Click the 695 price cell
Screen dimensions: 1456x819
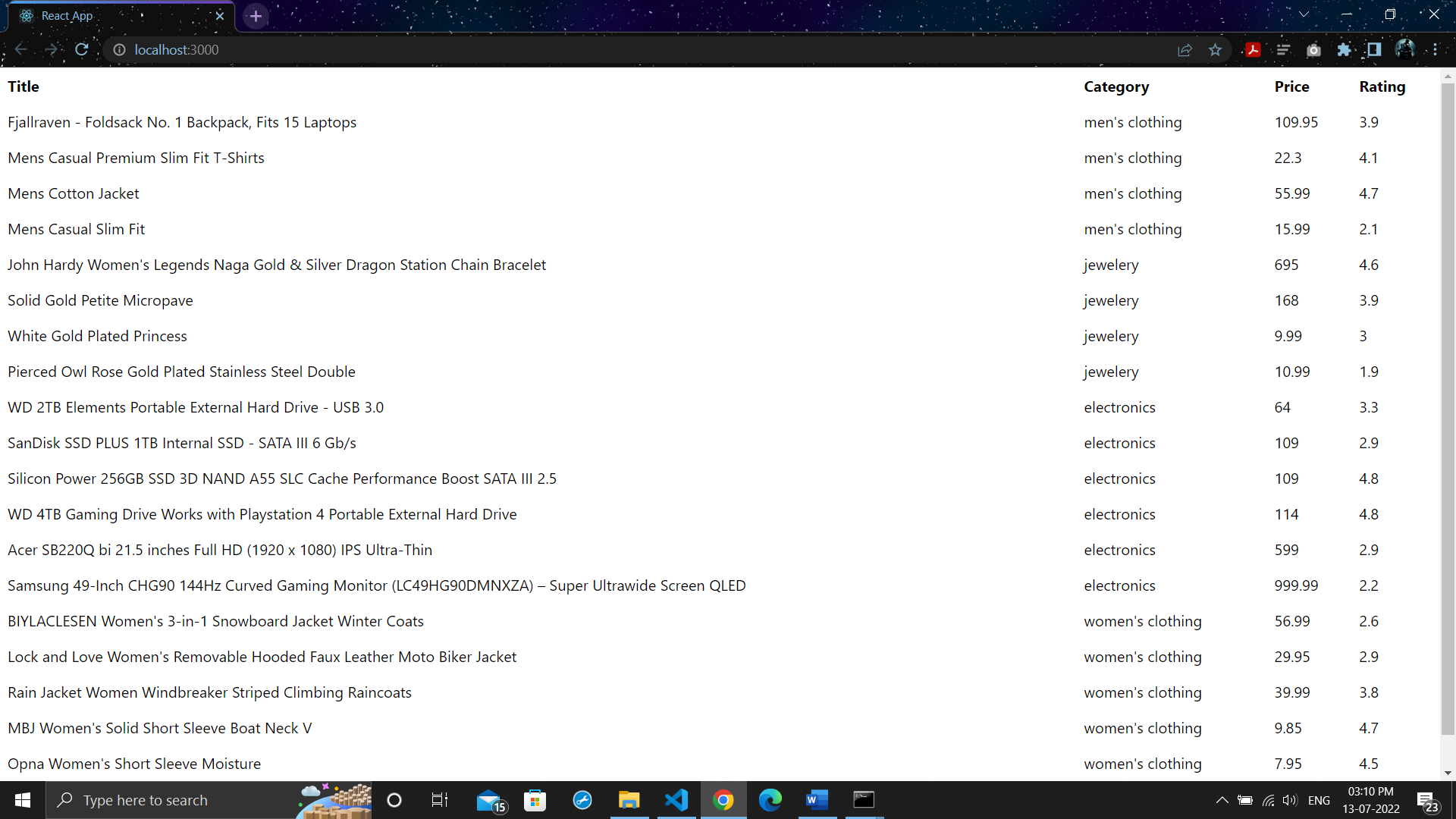pyautogui.click(x=1286, y=265)
